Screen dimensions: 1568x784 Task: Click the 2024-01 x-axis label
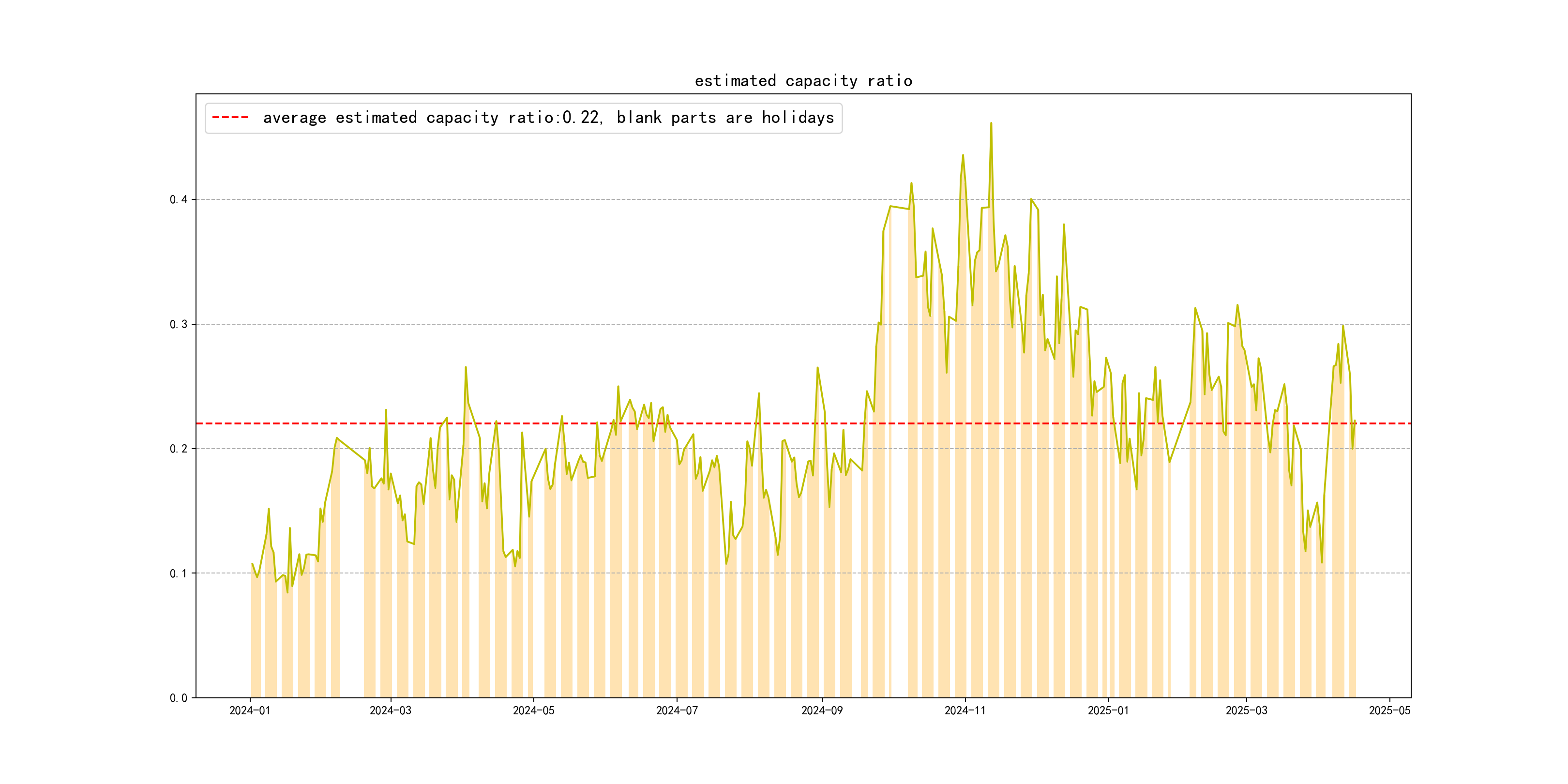(x=250, y=710)
